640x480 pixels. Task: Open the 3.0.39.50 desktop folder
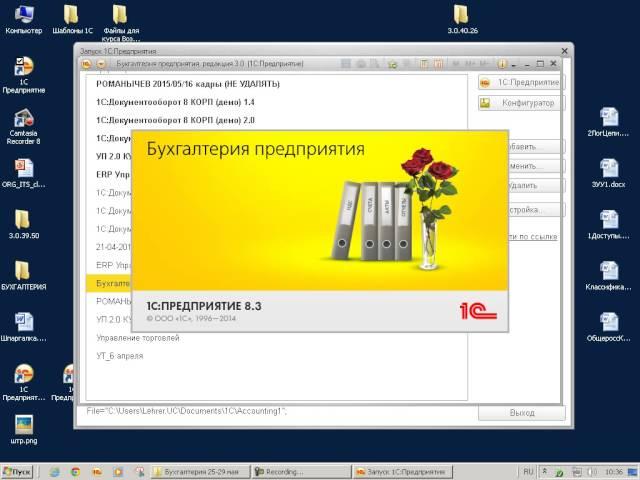point(23,220)
